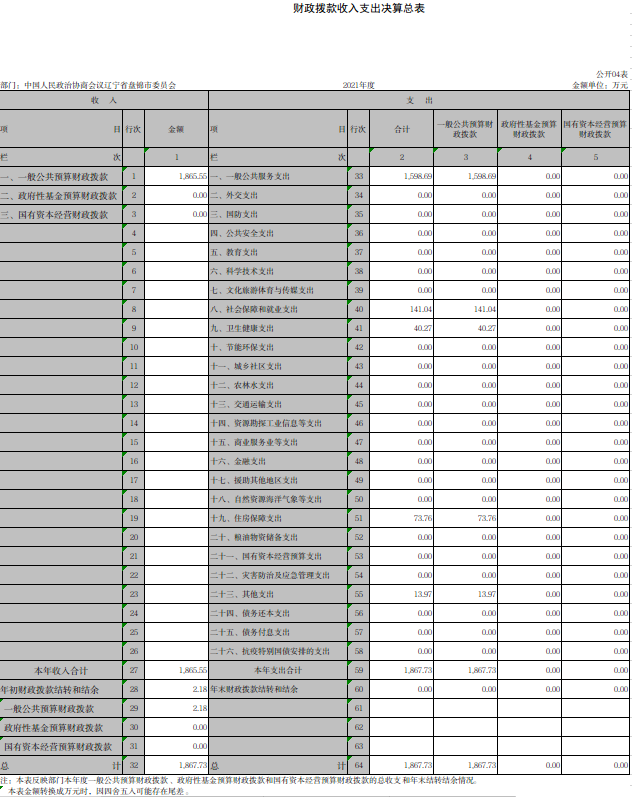Click income row 二、政府性基金预算财政拨款
632x797 pixels.
pos(59,196)
